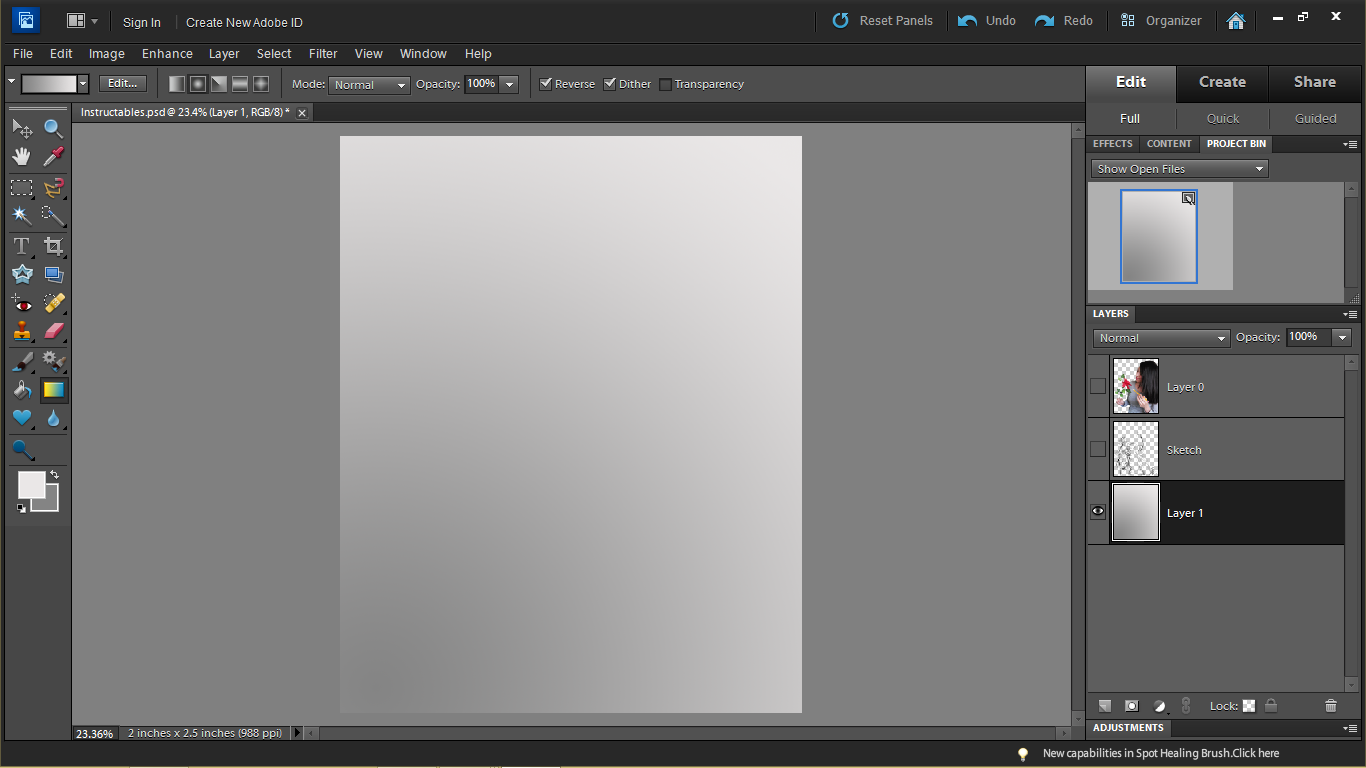Screen dimensions: 1366x768
Task: Switch to the Effects panel tab
Action: point(1112,144)
